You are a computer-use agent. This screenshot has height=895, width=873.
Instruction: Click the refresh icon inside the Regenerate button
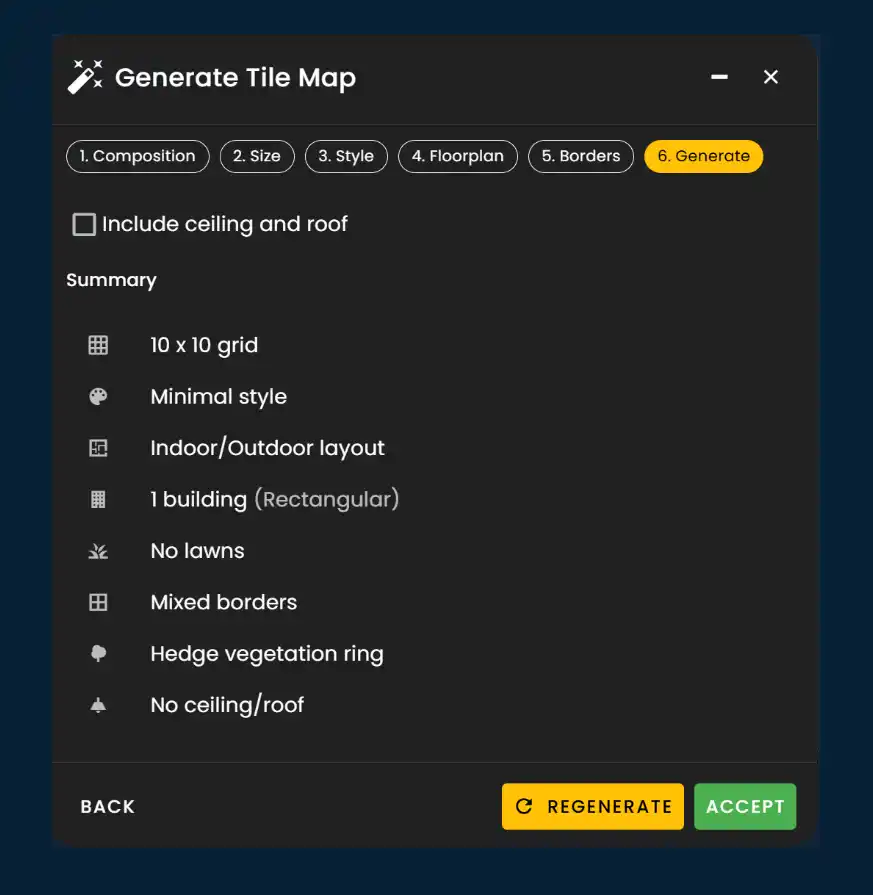[x=524, y=806]
